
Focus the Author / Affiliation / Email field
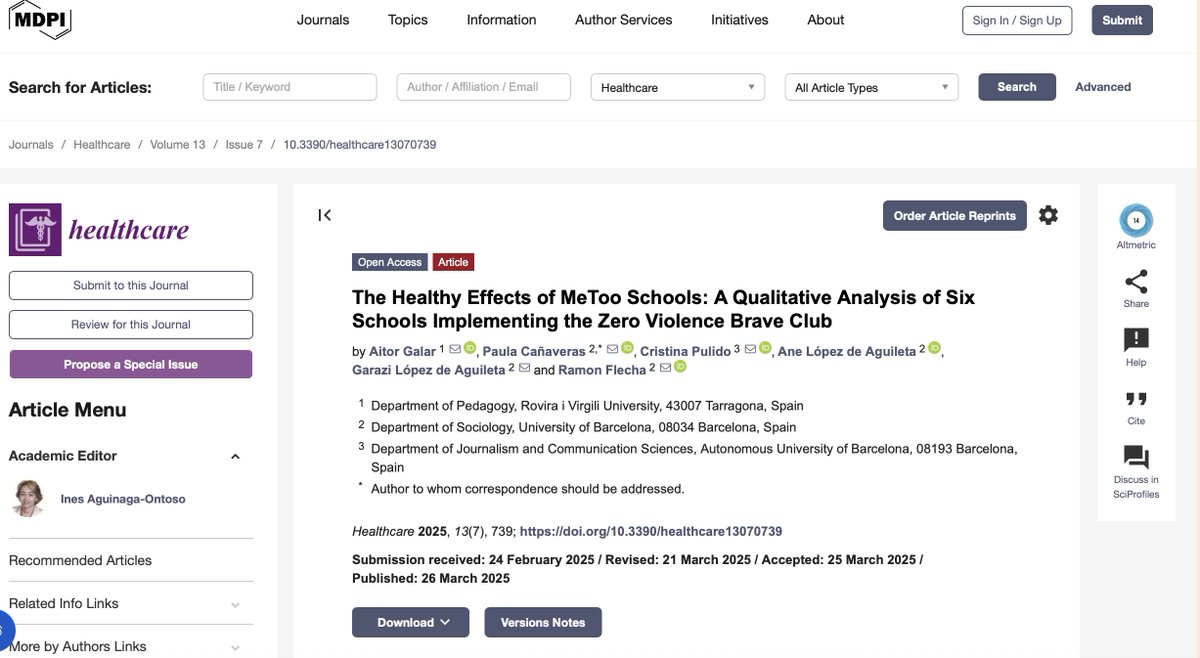pos(484,87)
